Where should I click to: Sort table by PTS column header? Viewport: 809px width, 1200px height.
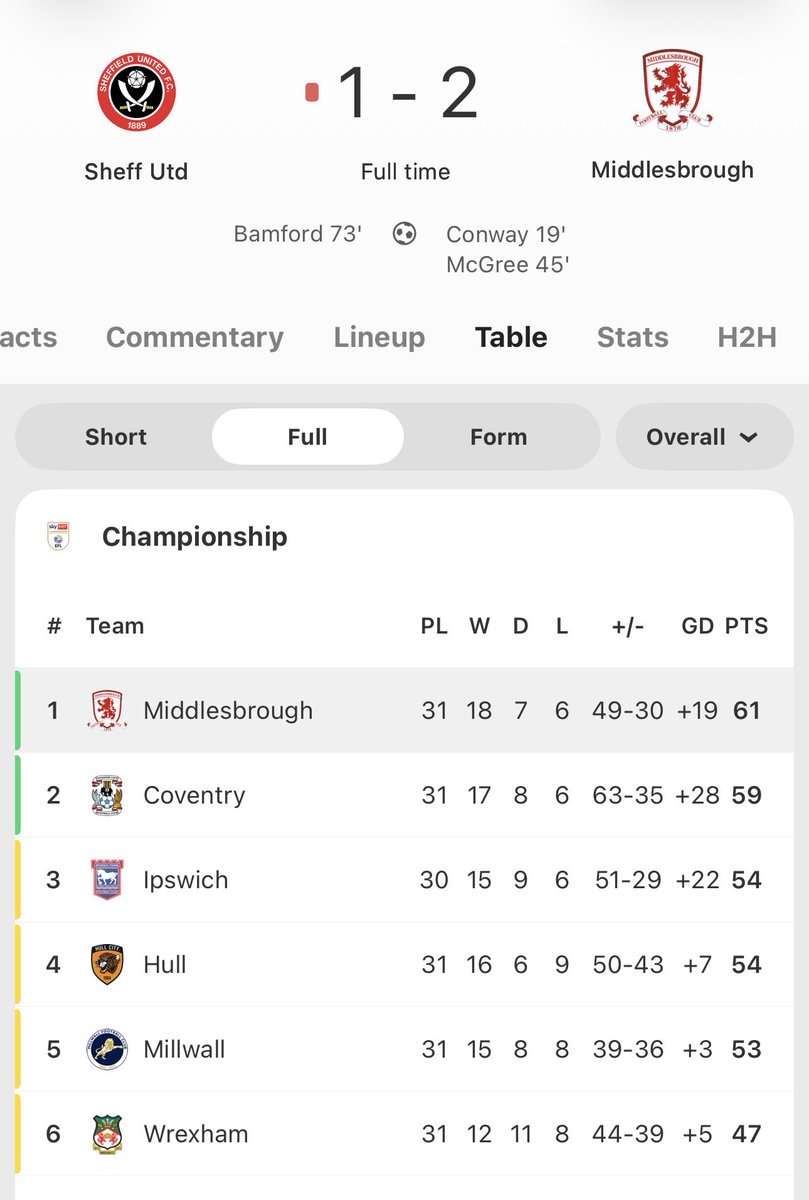click(x=746, y=626)
